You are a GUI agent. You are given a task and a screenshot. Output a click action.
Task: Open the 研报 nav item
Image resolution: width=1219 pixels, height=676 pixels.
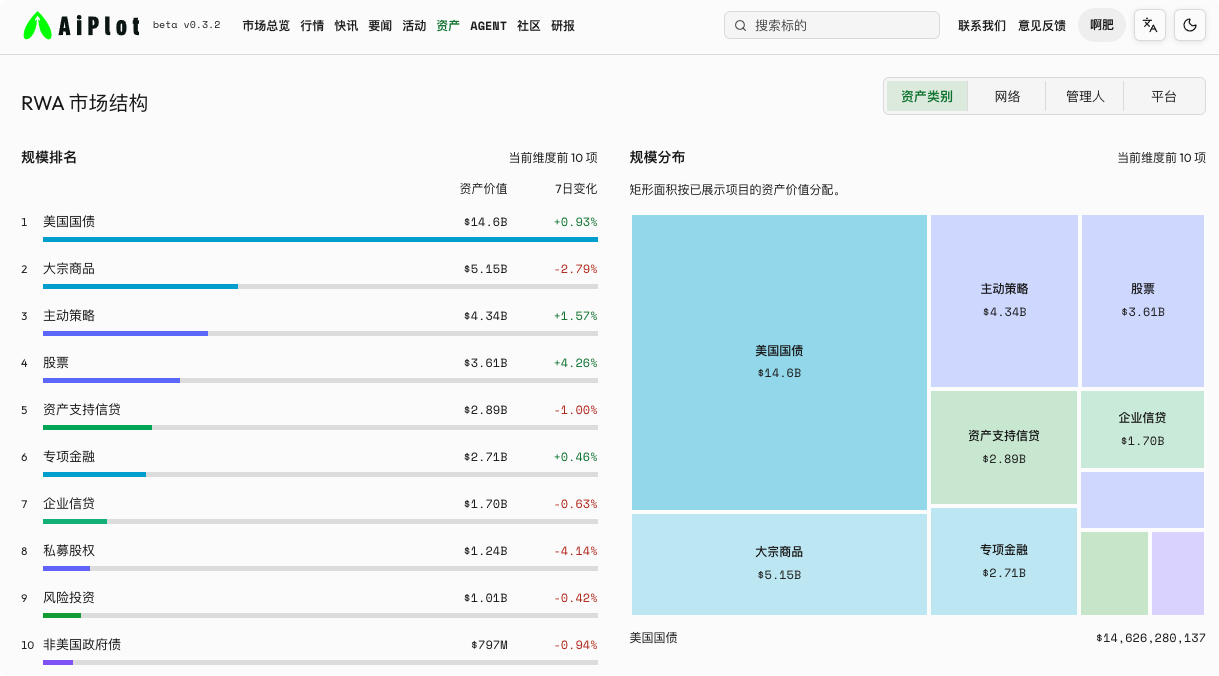click(563, 25)
